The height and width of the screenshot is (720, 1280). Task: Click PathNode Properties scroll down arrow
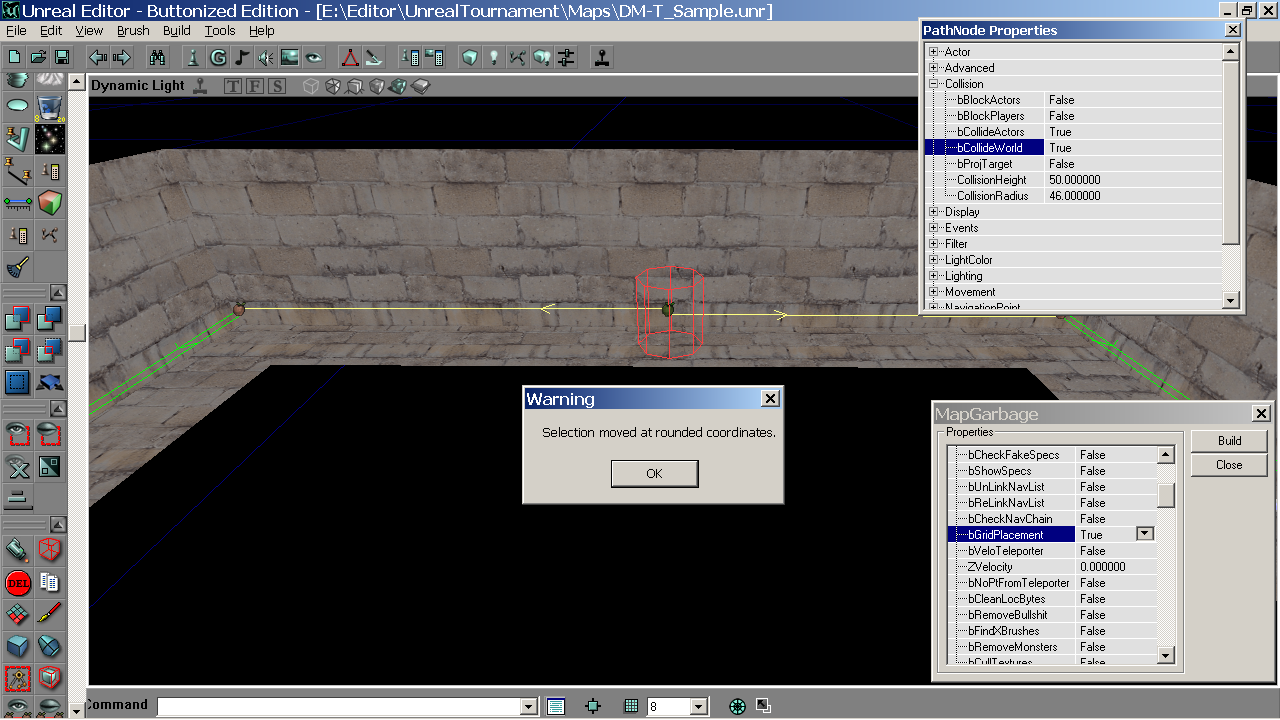[x=1231, y=300]
